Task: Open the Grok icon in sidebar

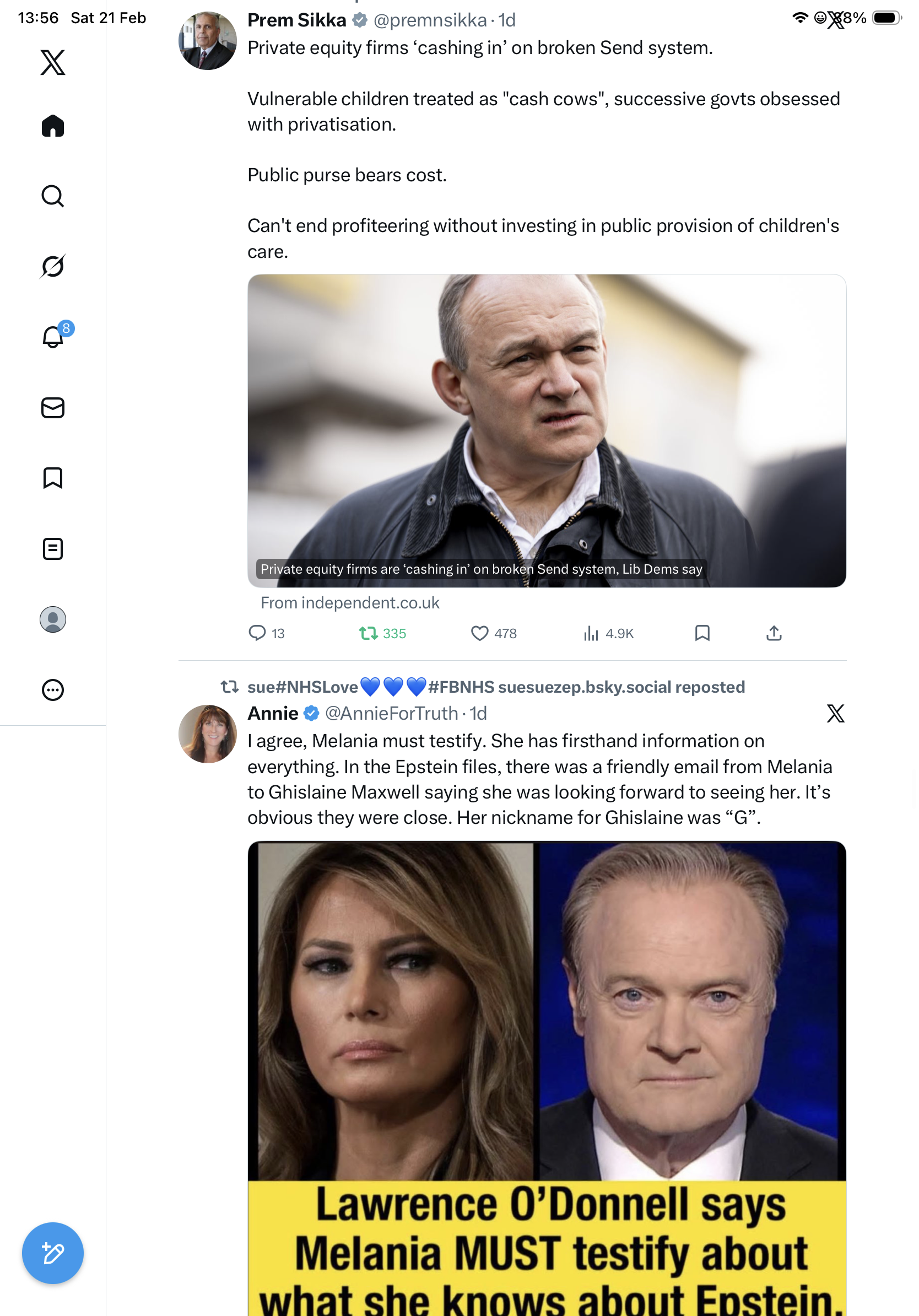Action: [x=53, y=267]
